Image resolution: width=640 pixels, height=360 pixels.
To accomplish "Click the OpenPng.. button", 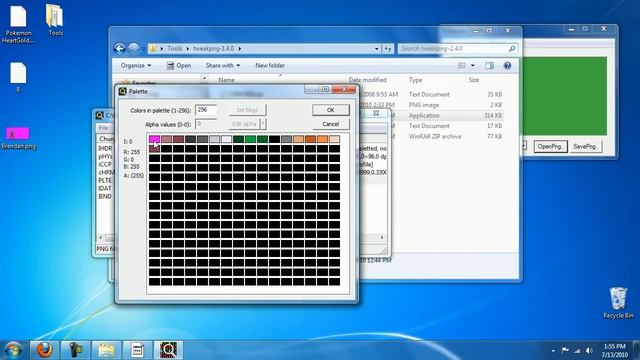I will point(550,147).
